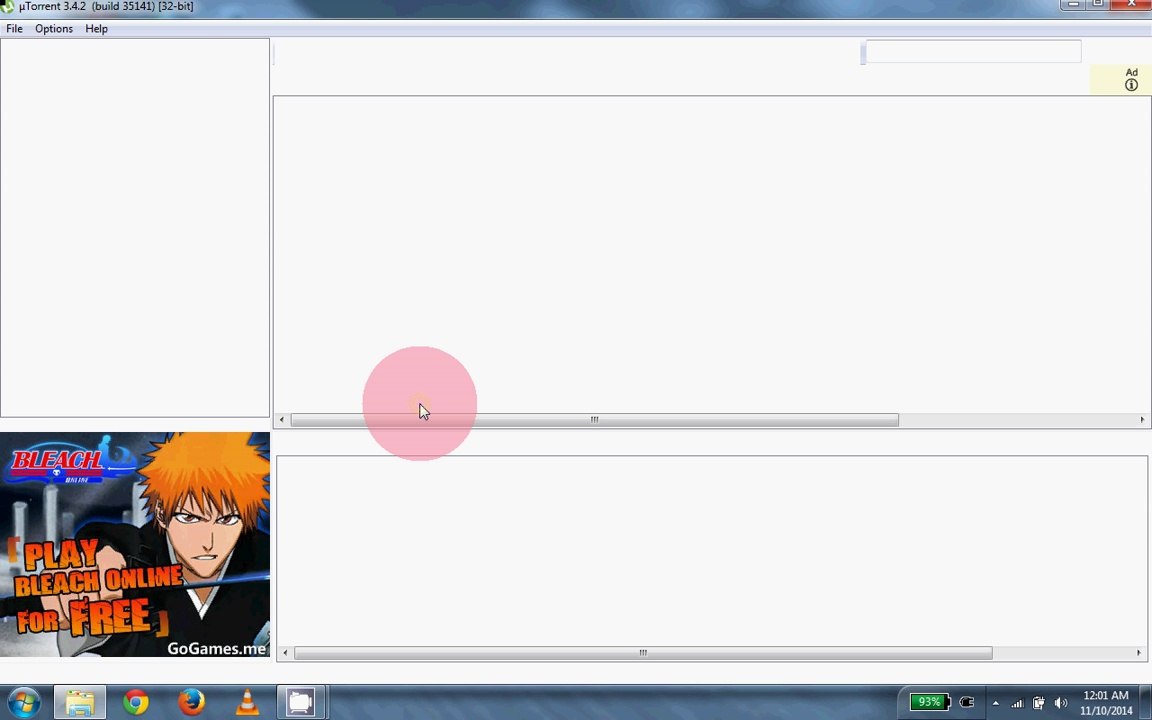
Task: Open File Explorer from the taskbar
Action: 80,702
